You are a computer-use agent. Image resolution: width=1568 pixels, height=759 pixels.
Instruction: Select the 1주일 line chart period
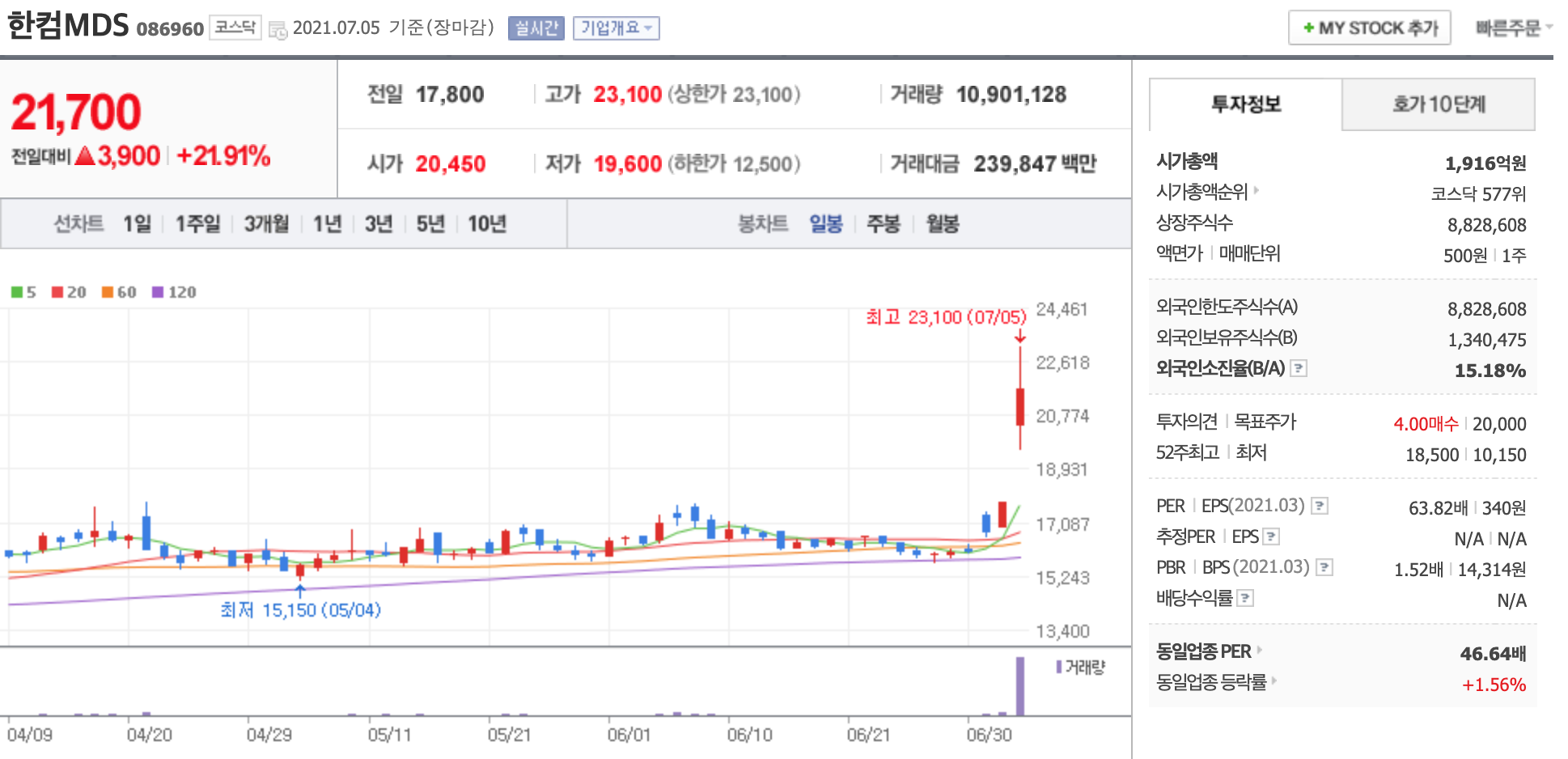(198, 223)
